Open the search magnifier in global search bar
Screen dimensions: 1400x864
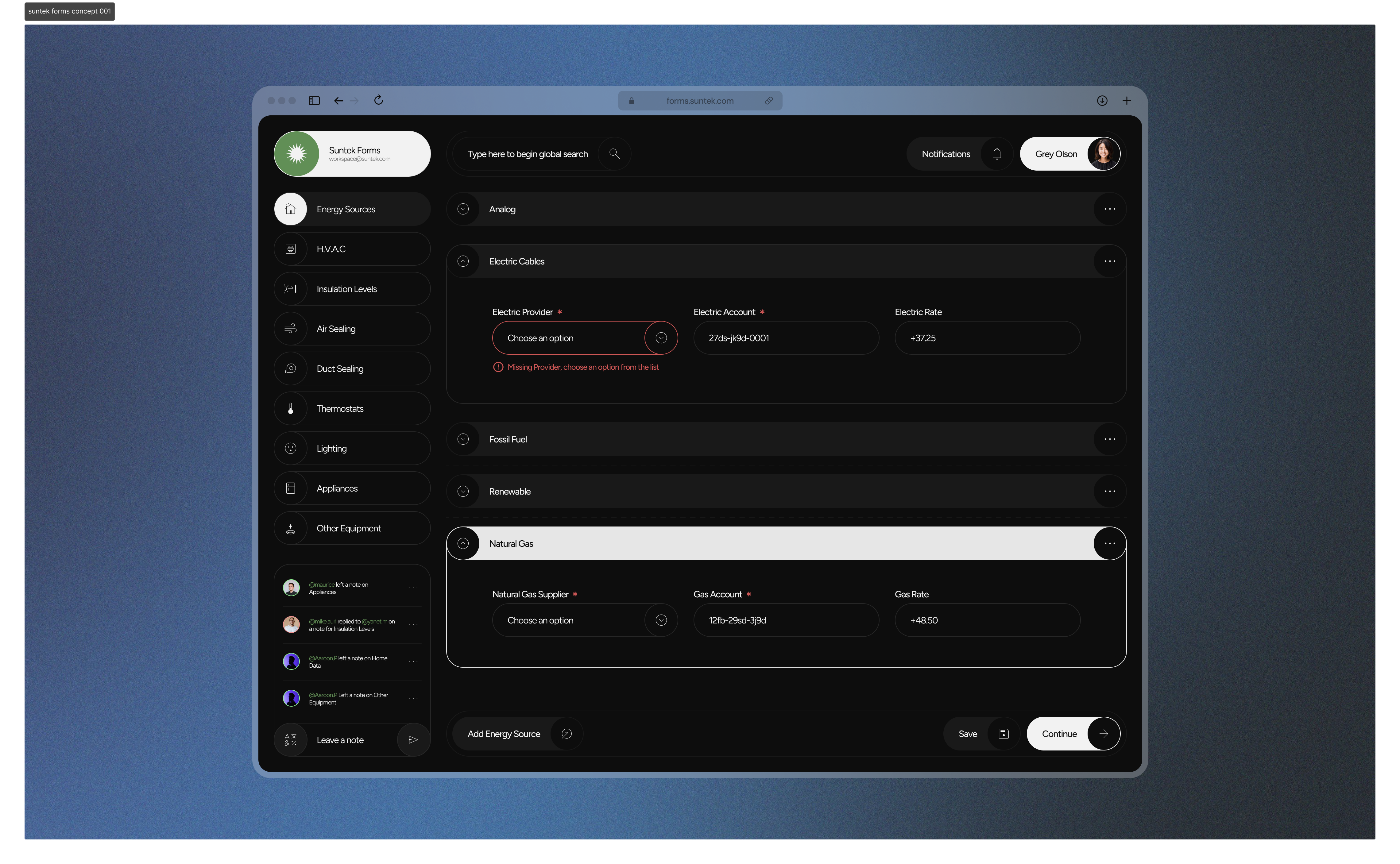[x=614, y=153]
